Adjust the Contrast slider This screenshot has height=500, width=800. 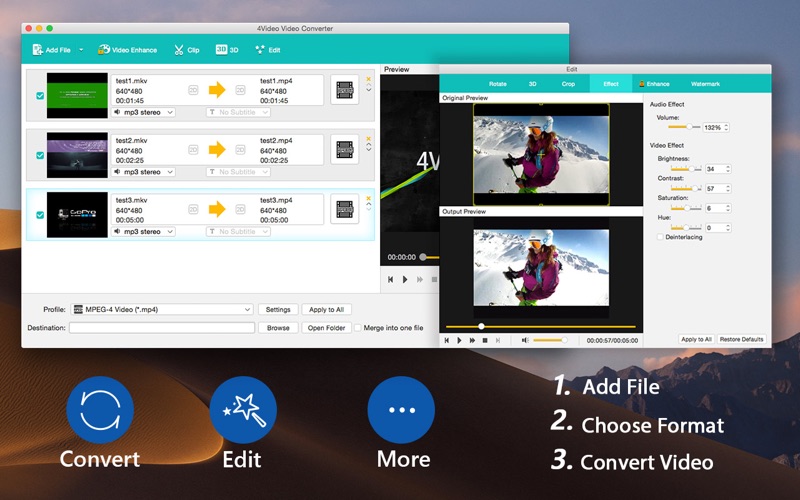pyautogui.click(x=686, y=188)
